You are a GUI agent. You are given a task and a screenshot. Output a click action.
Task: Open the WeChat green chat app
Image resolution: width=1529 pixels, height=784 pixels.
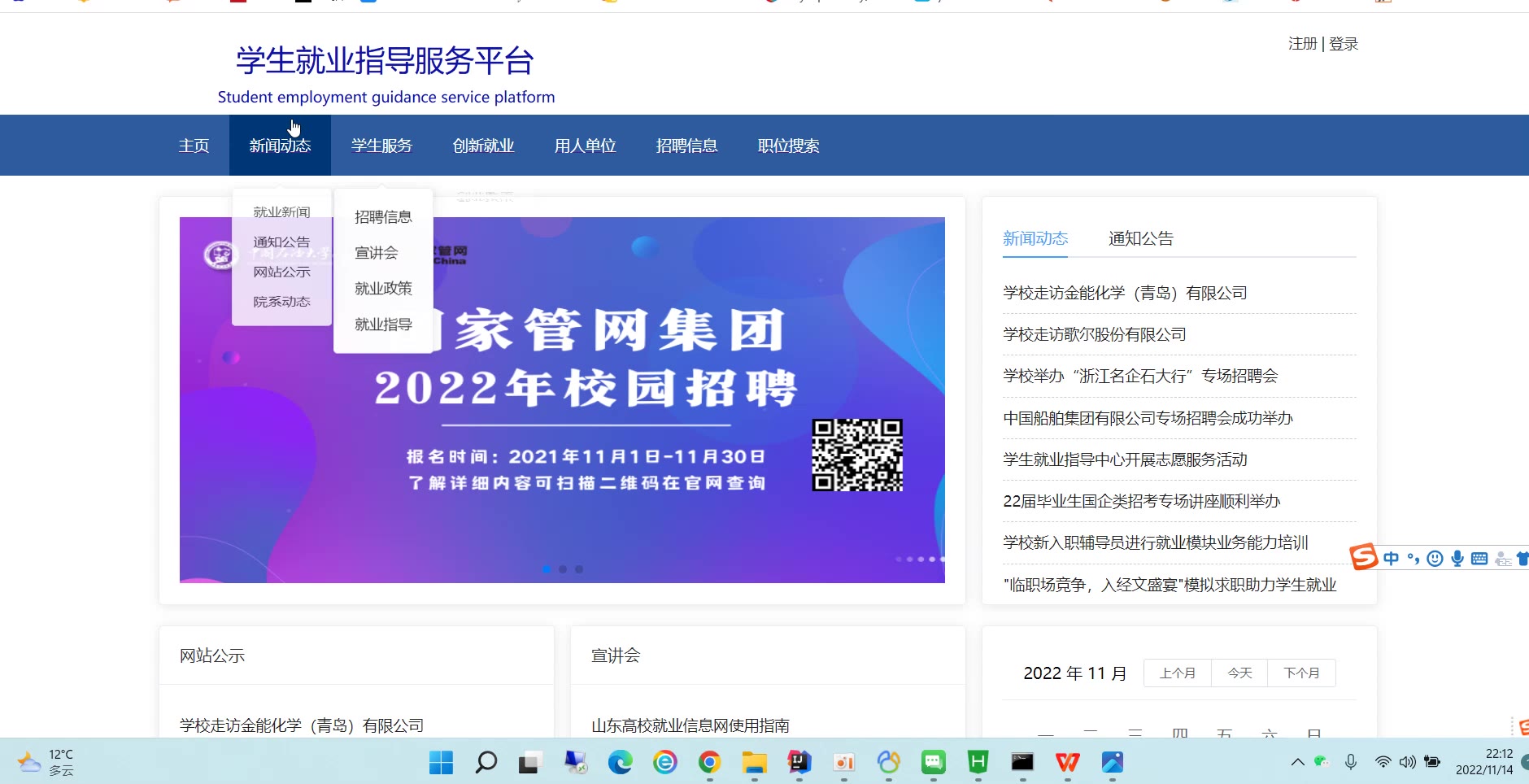[x=933, y=762]
